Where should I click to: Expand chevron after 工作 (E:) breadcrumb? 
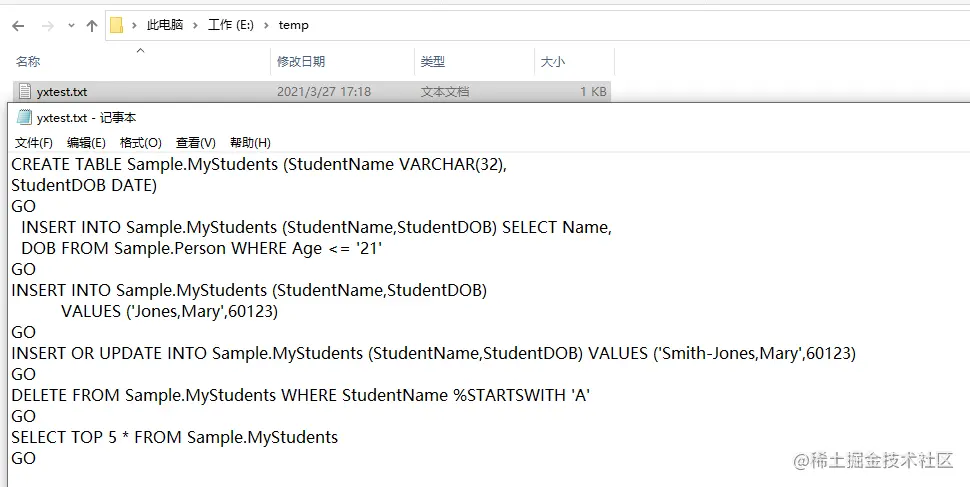click(x=267, y=25)
